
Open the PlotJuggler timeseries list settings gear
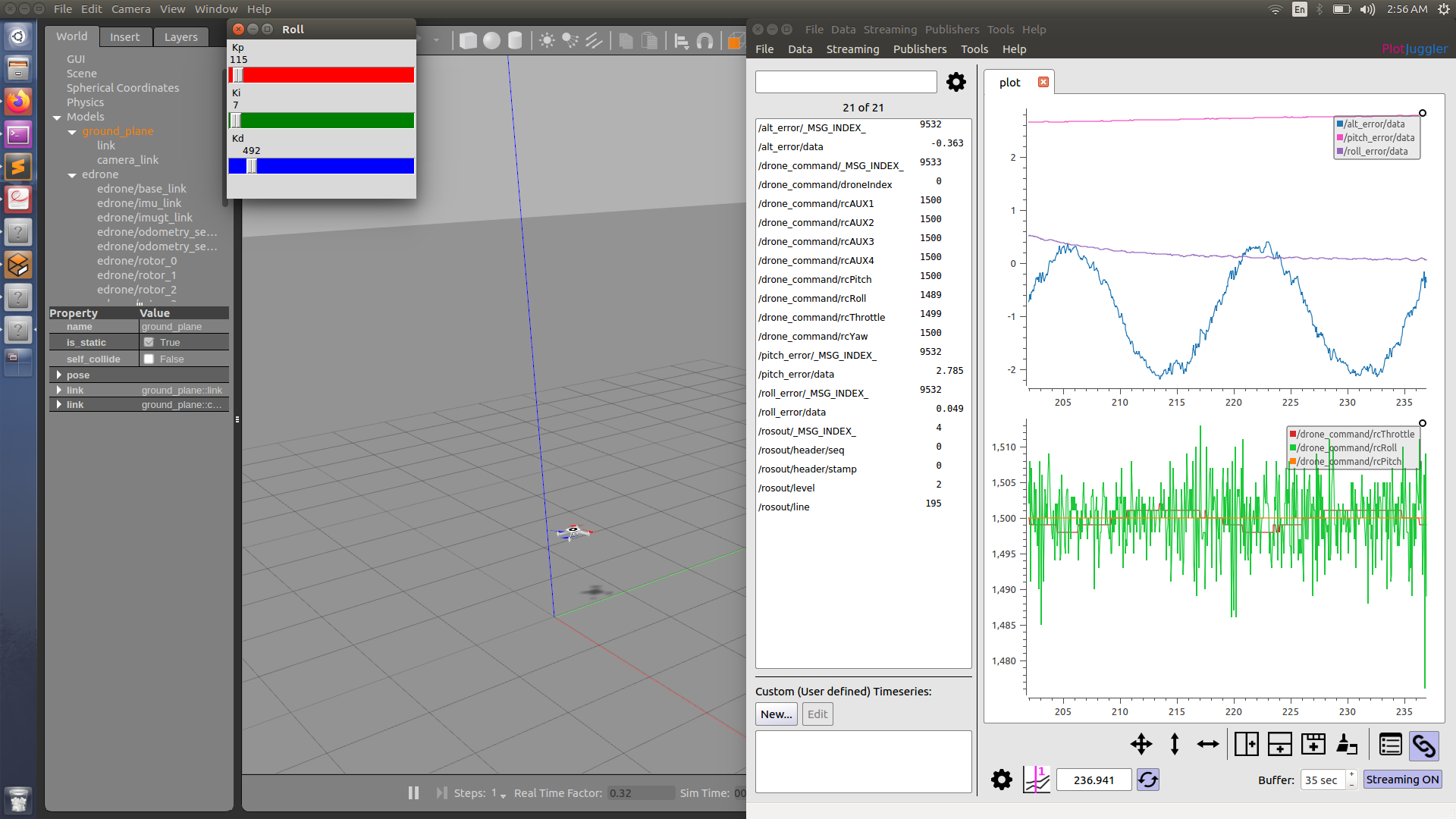click(956, 82)
